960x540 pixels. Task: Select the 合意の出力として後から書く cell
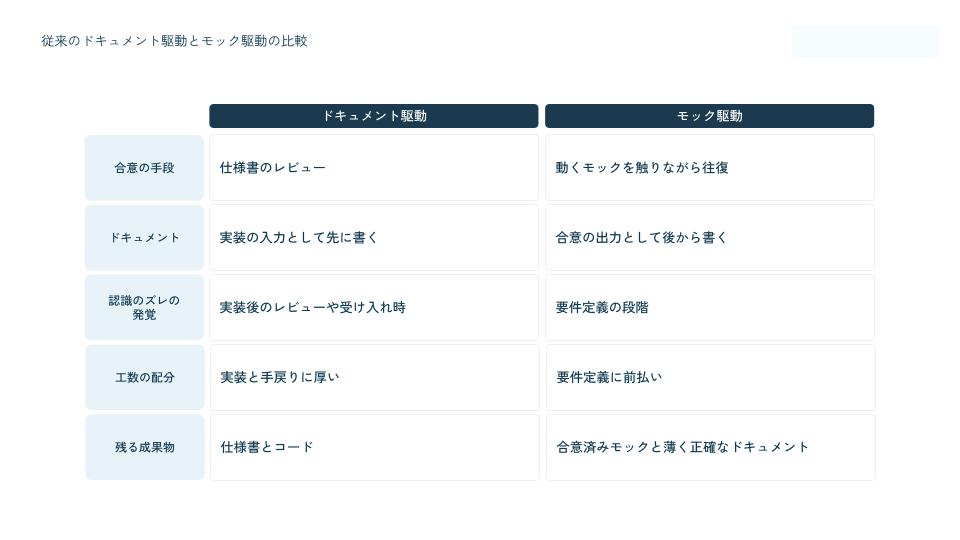(710, 238)
